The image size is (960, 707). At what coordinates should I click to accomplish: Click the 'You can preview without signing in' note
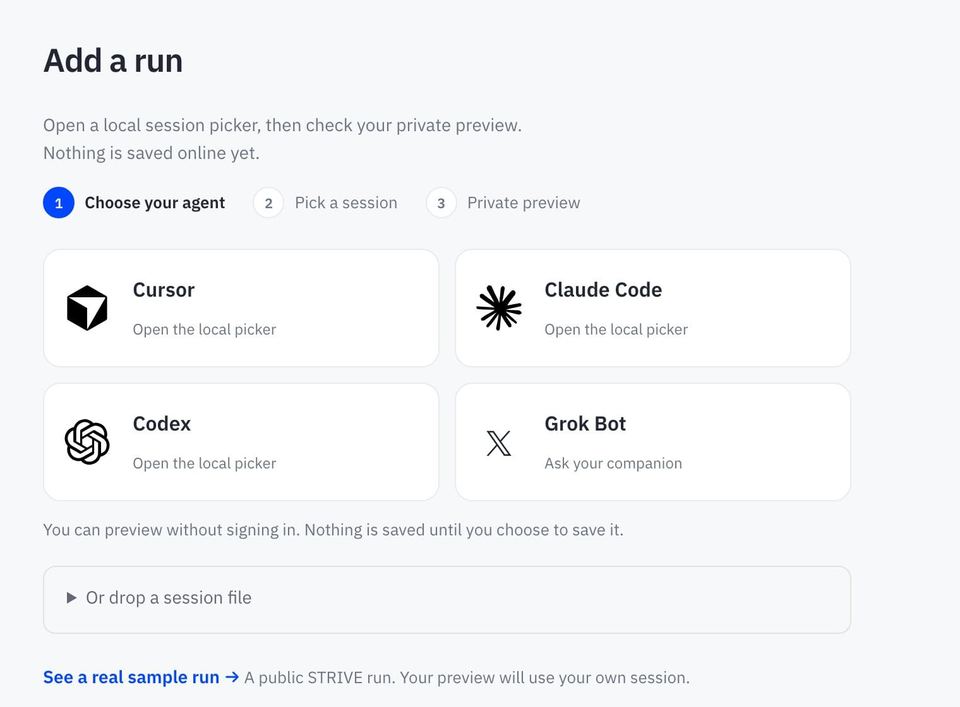333,529
